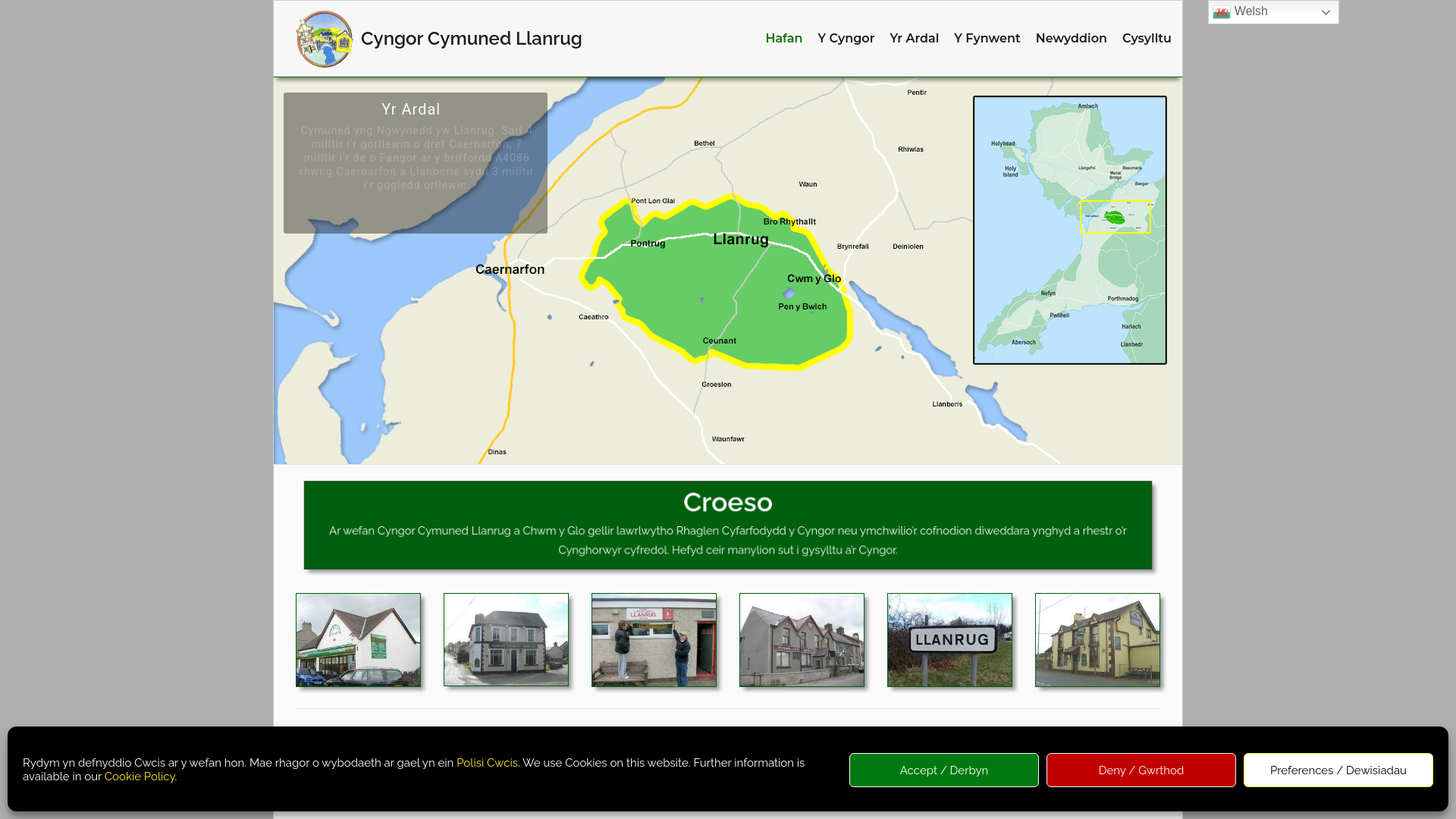Click Holyhead label on the inset map

point(1003,143)
